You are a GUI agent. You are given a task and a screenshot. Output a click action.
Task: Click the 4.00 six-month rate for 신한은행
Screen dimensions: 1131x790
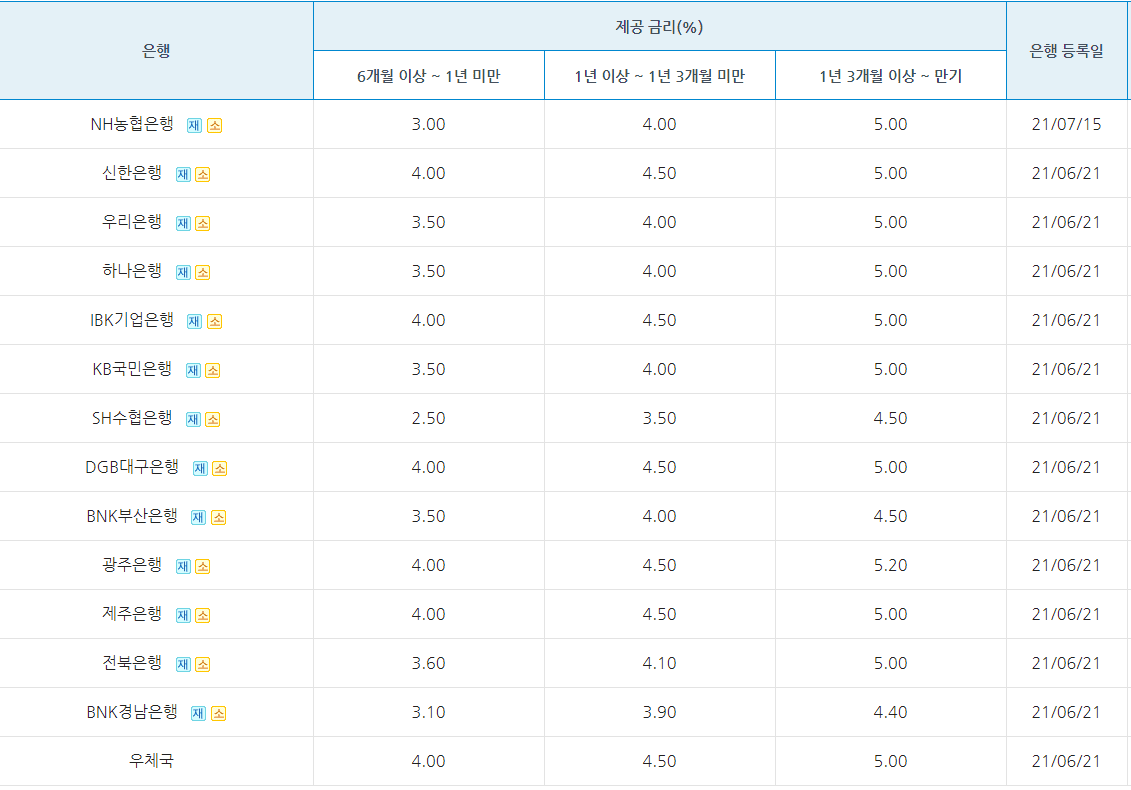tap(428, 173)
